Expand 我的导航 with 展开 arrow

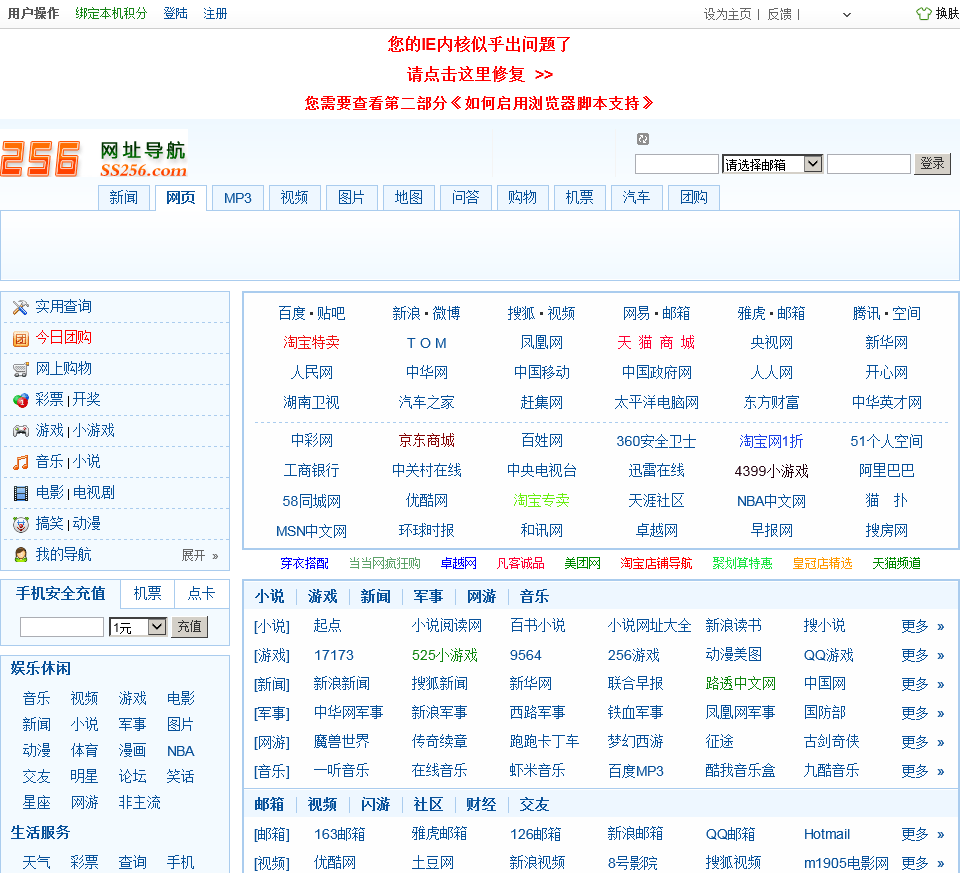coord(200,555)
